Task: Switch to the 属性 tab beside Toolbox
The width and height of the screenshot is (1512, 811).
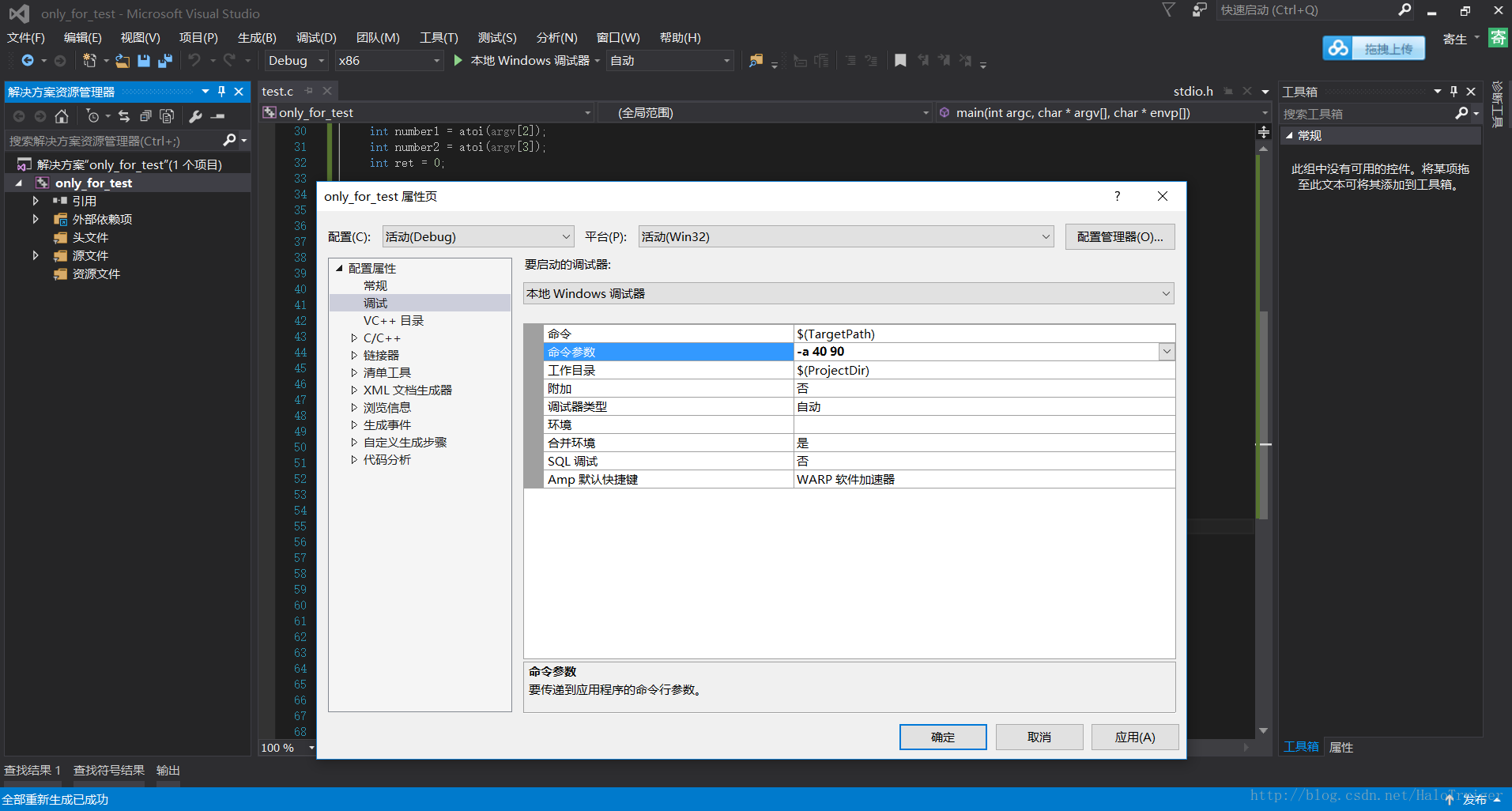Action: click(1341, 747)
